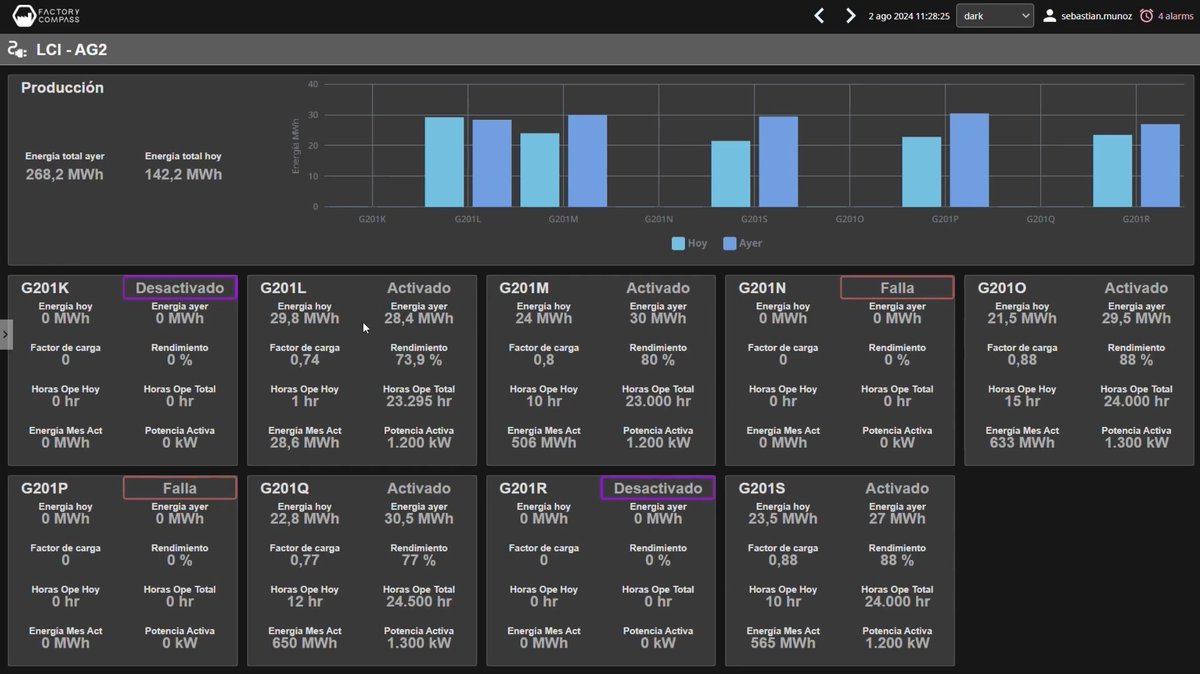Screen dimensions: 1200x674
Task: Select G201S Ayer bar in chart
Action: coord(778,162)
